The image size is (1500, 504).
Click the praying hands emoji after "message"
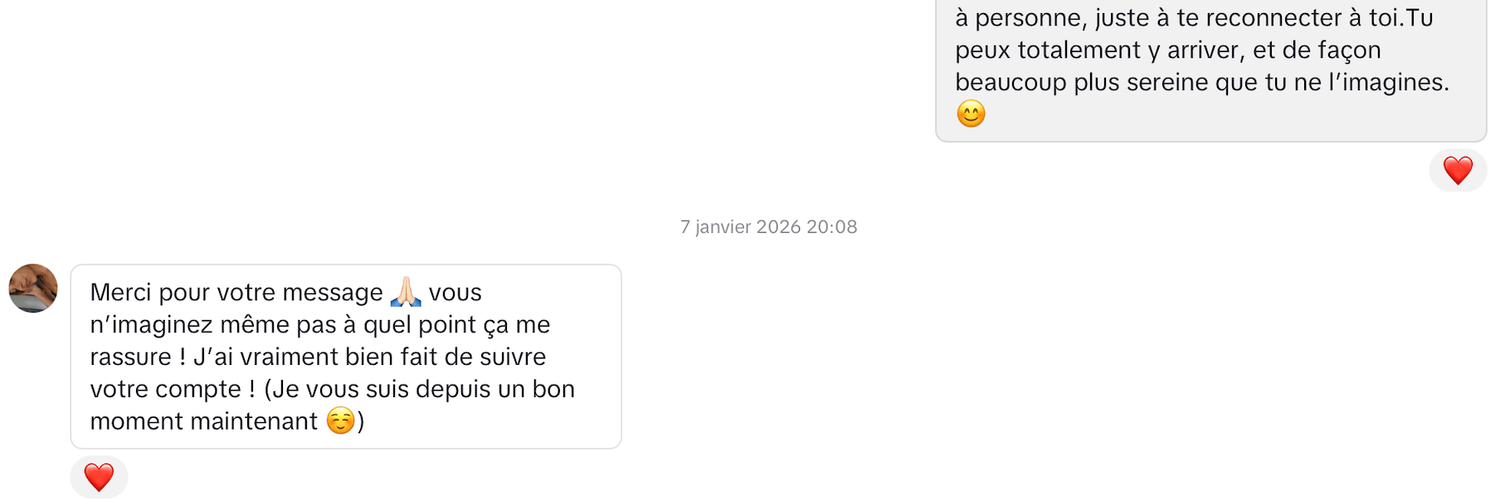[x=405, y=293]
